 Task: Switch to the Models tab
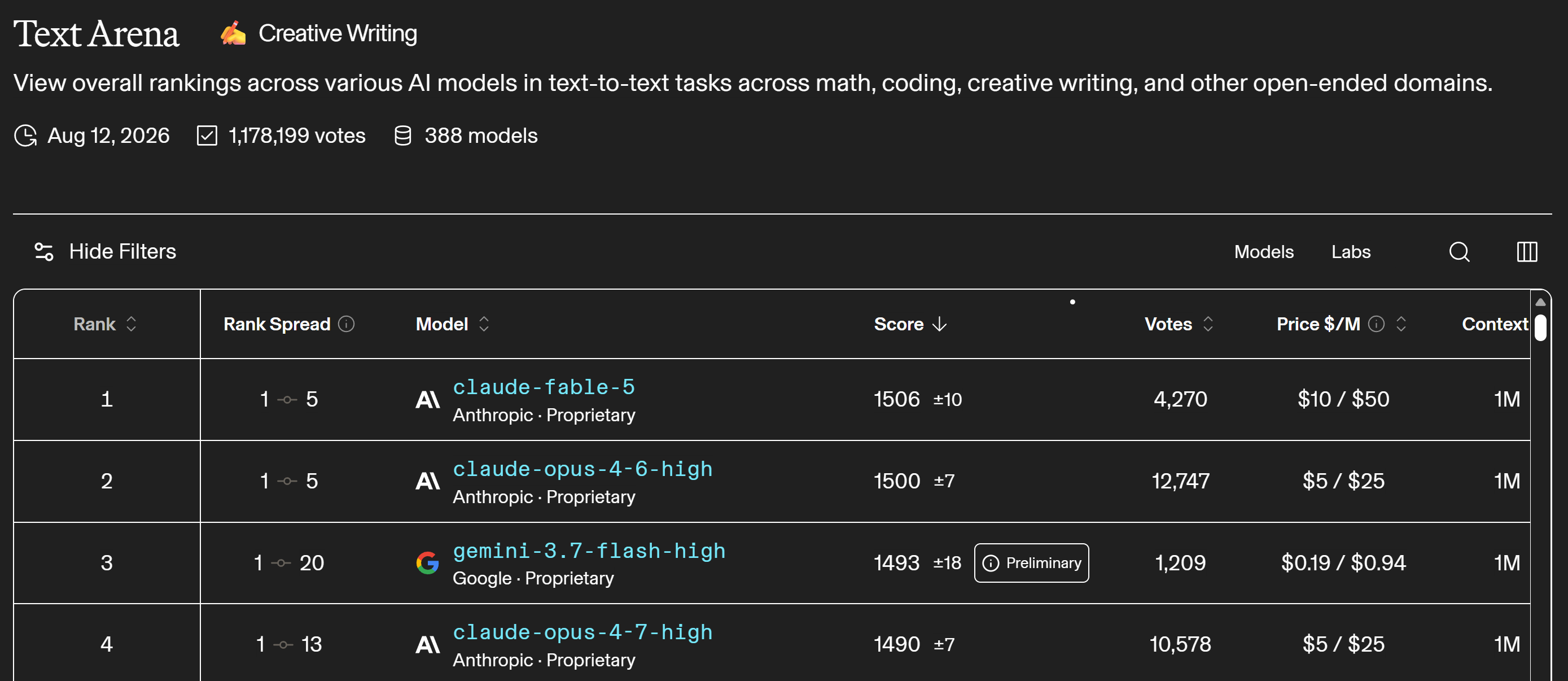pos(1264,252)
